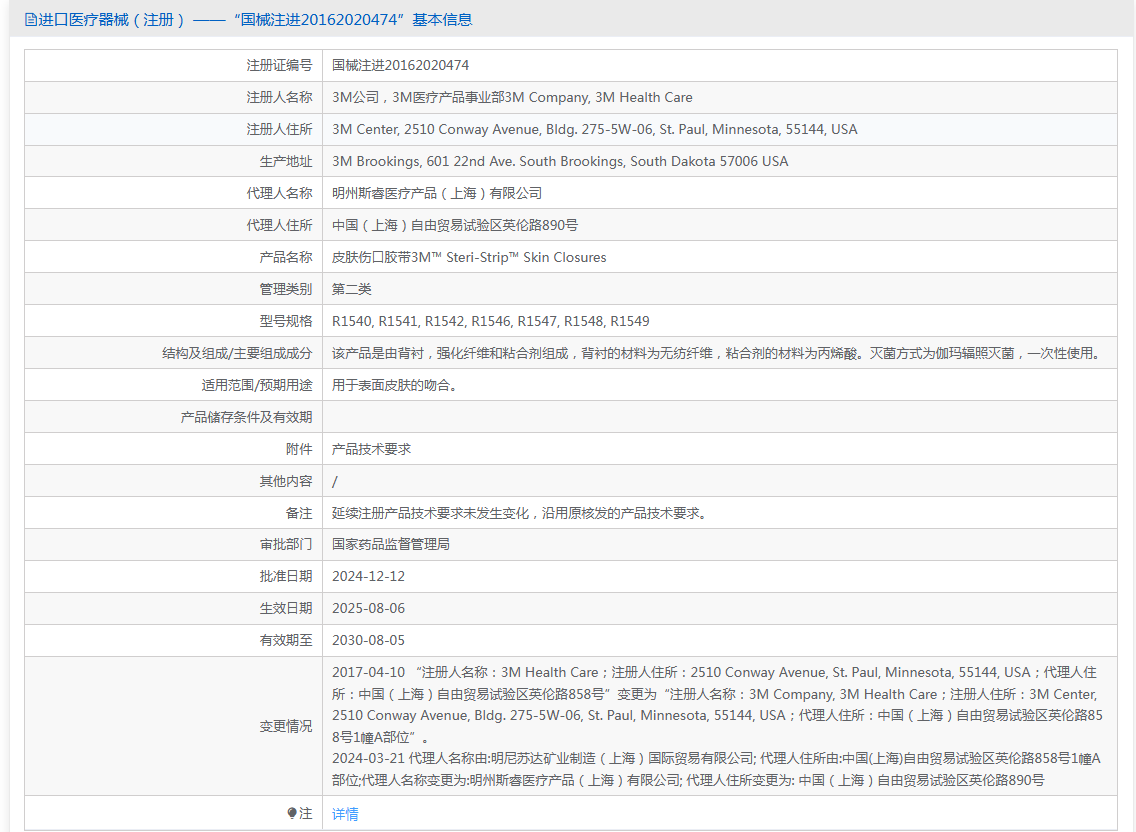Click the 变更情况 label
The height and width of the screenshot is (832, 1136).
(x=285, y=725)
